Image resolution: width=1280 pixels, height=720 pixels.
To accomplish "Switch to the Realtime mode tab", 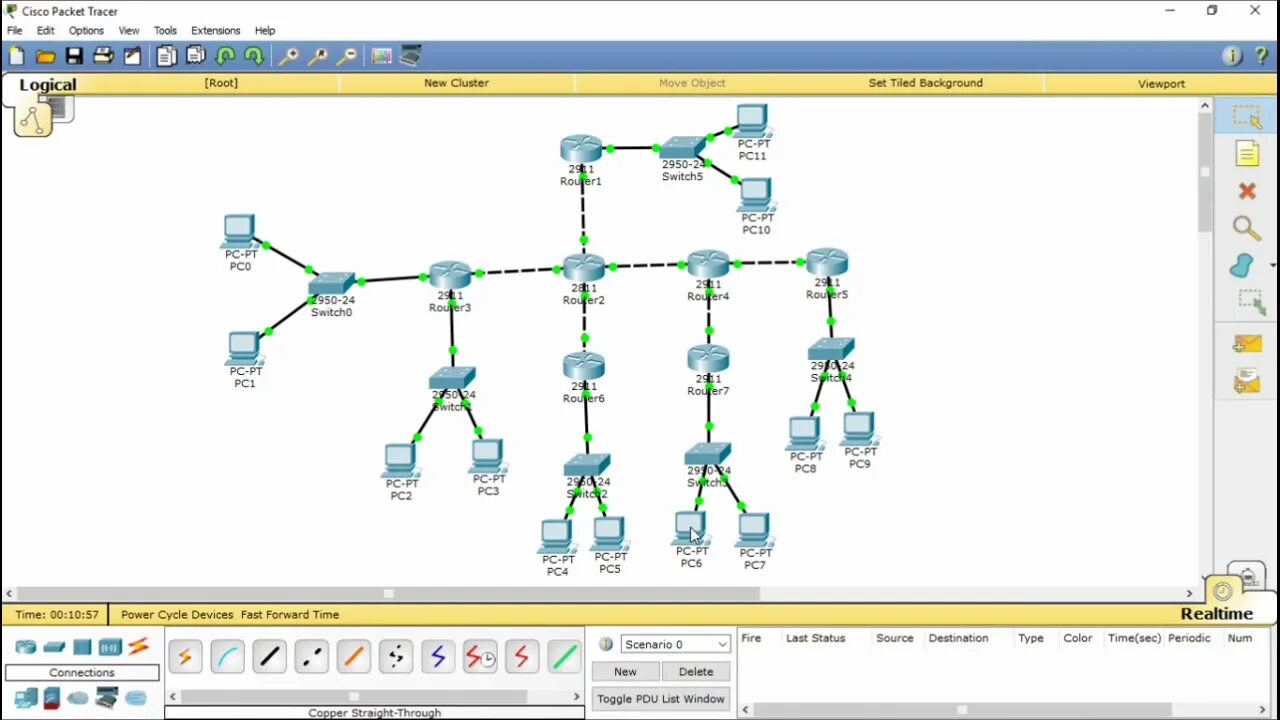I will 1216,614.
